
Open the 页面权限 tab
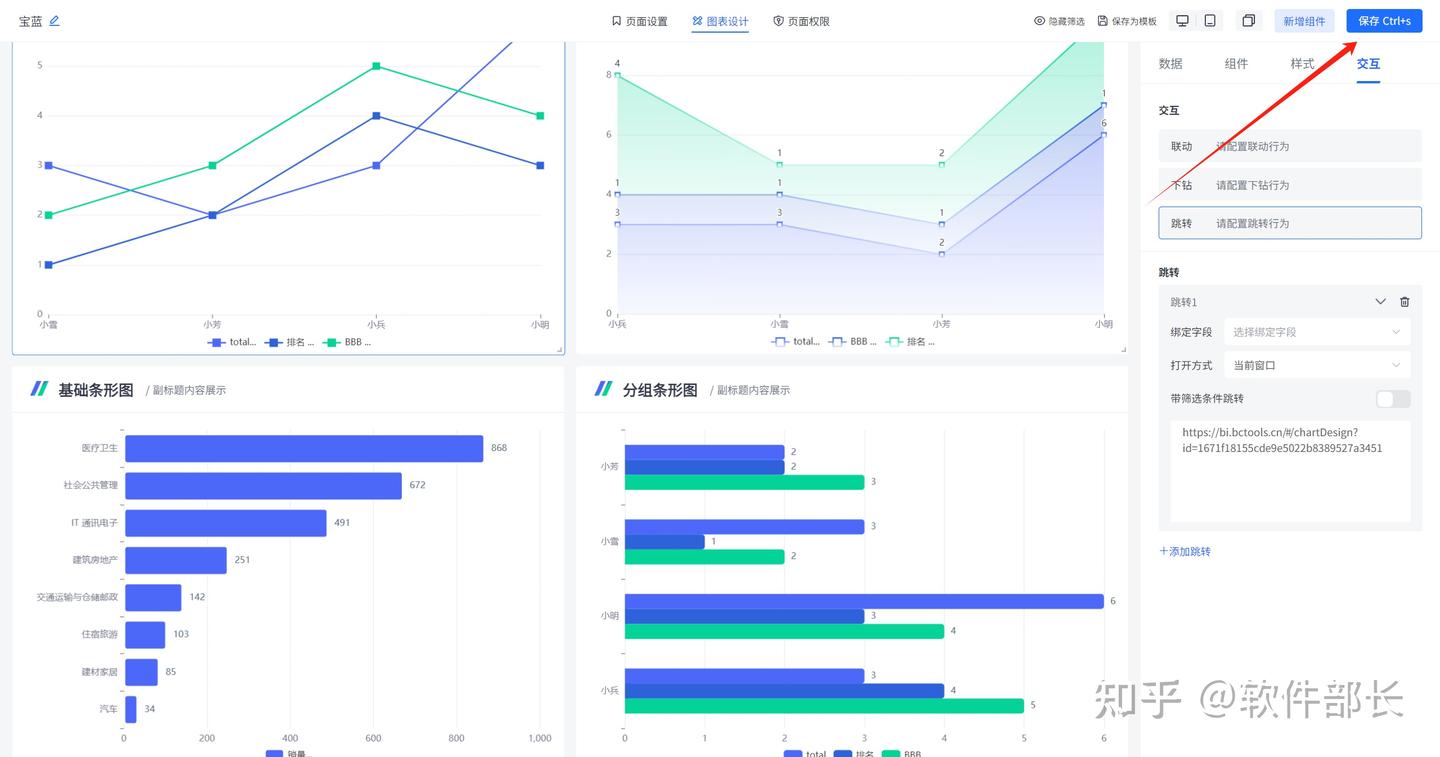pyautogui.click(x=801, y=21)
